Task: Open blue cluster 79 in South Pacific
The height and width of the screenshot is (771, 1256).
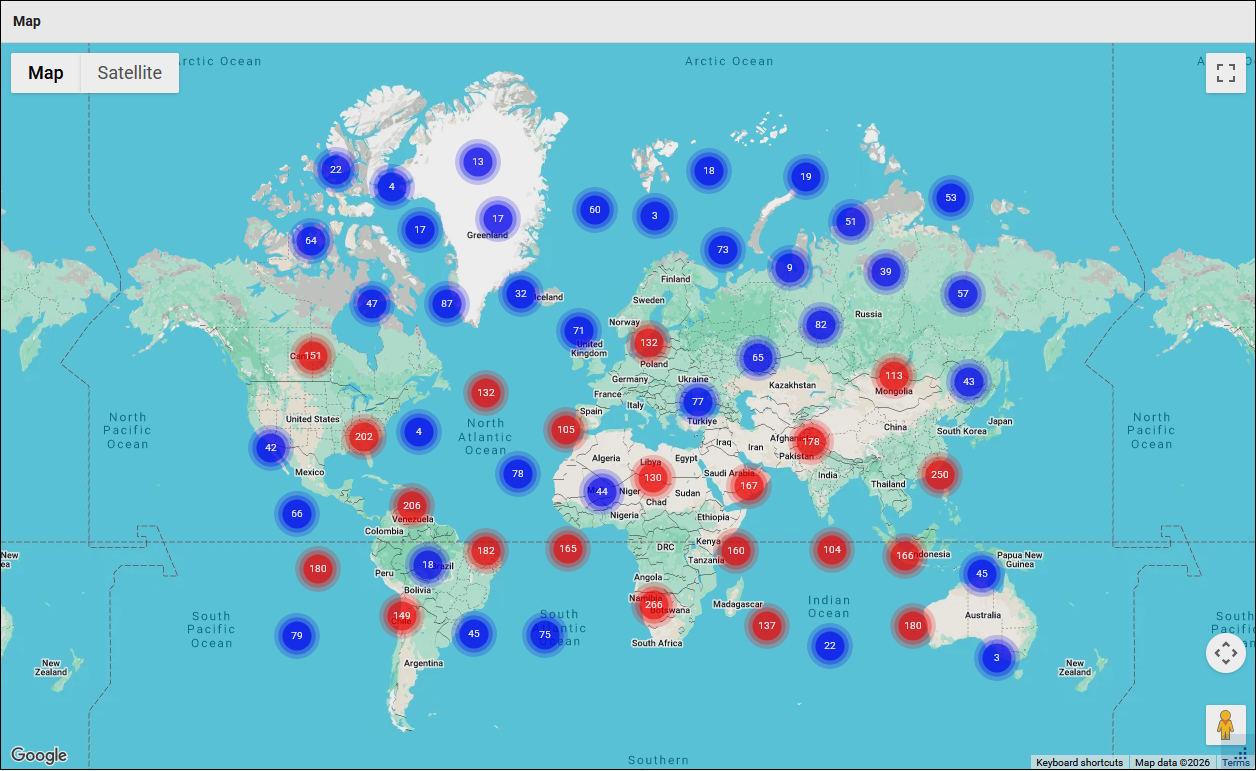Action: point(297,636)
